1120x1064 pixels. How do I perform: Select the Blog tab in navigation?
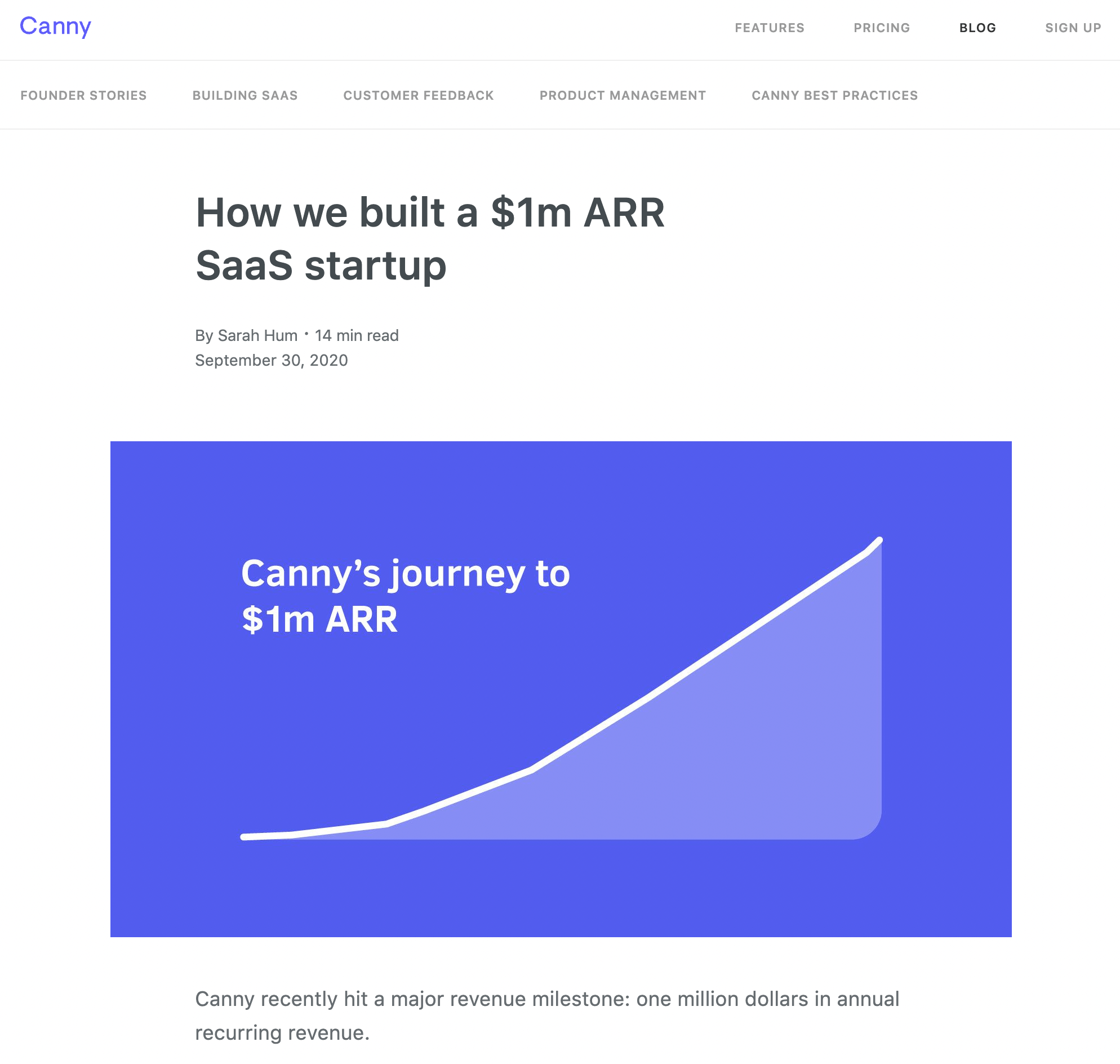tap(977, 28)
